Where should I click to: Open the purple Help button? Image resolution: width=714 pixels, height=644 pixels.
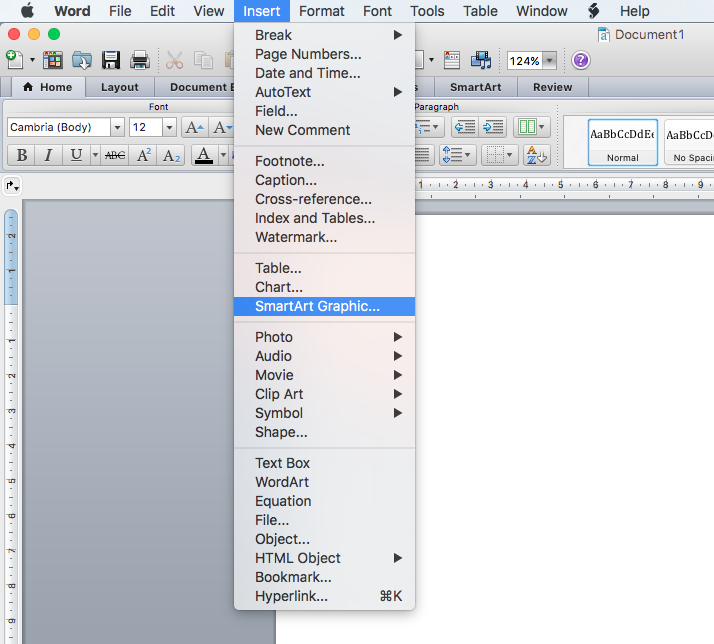[x=581, y=60]
